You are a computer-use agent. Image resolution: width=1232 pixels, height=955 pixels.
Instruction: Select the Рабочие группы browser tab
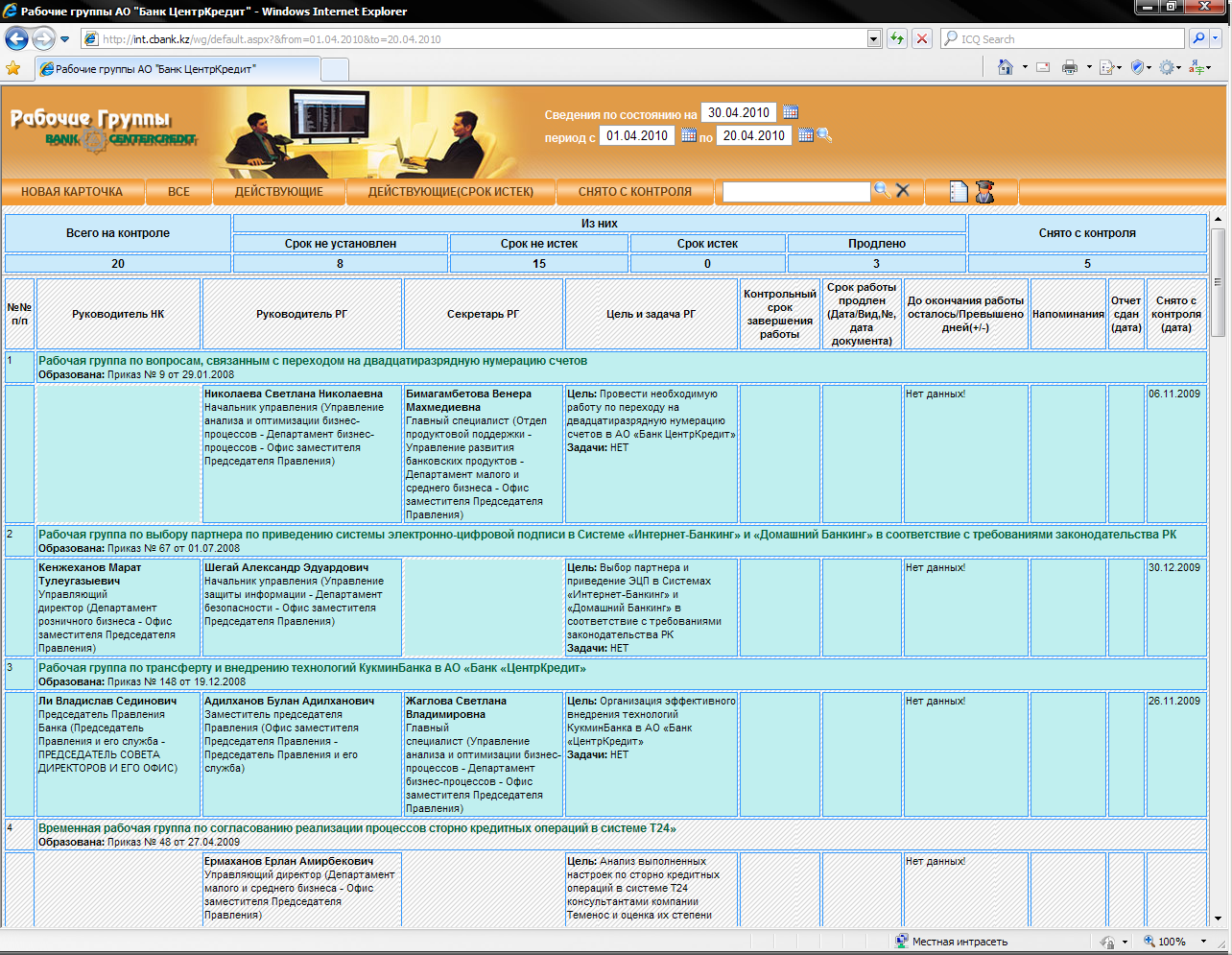(x=177, y=69)
